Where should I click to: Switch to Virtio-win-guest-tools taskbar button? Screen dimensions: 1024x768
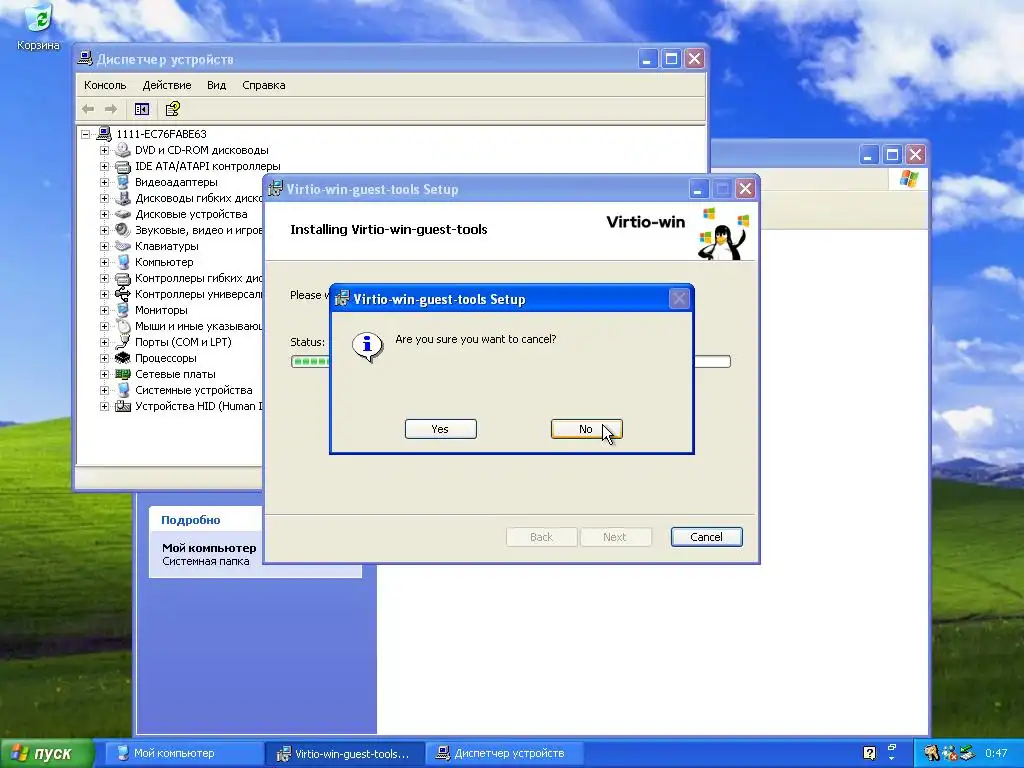click(x=345, y=754)
